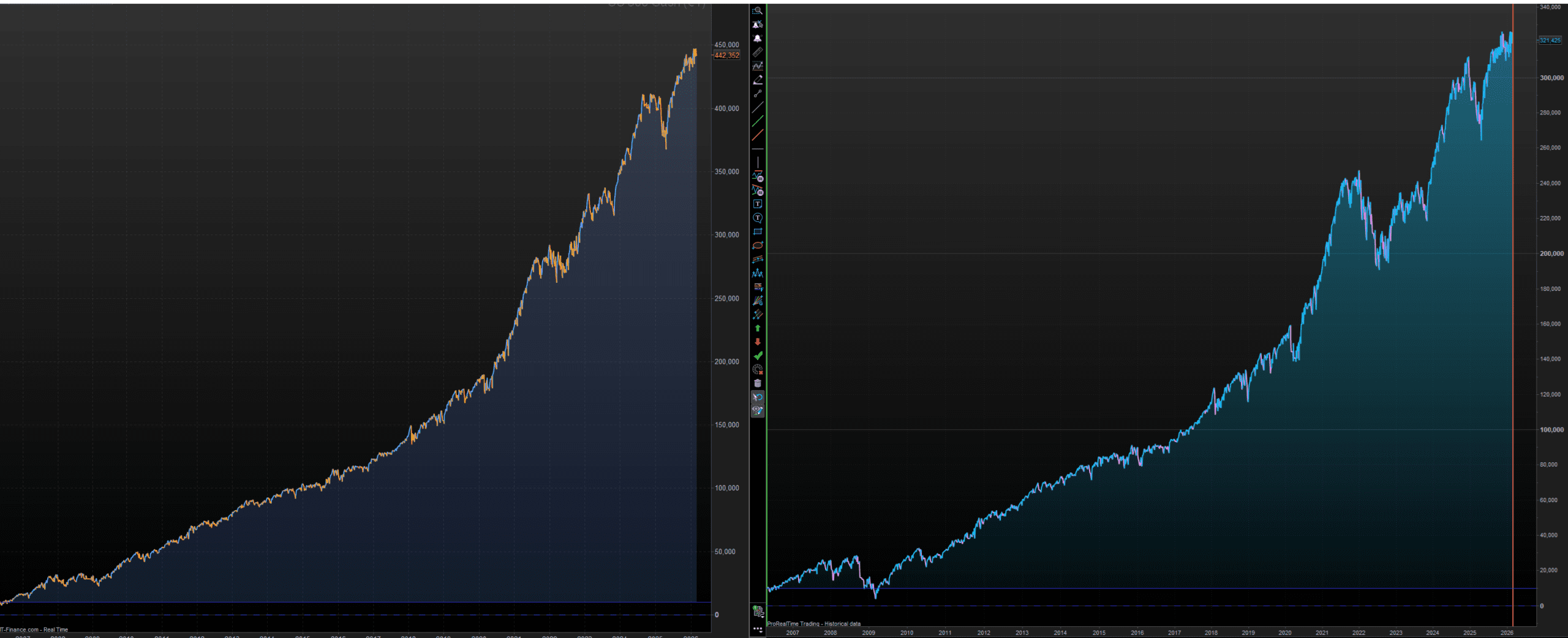This screenshot has width=1568, height=638.
Task: Select the square text box tool
Action: 758,204
